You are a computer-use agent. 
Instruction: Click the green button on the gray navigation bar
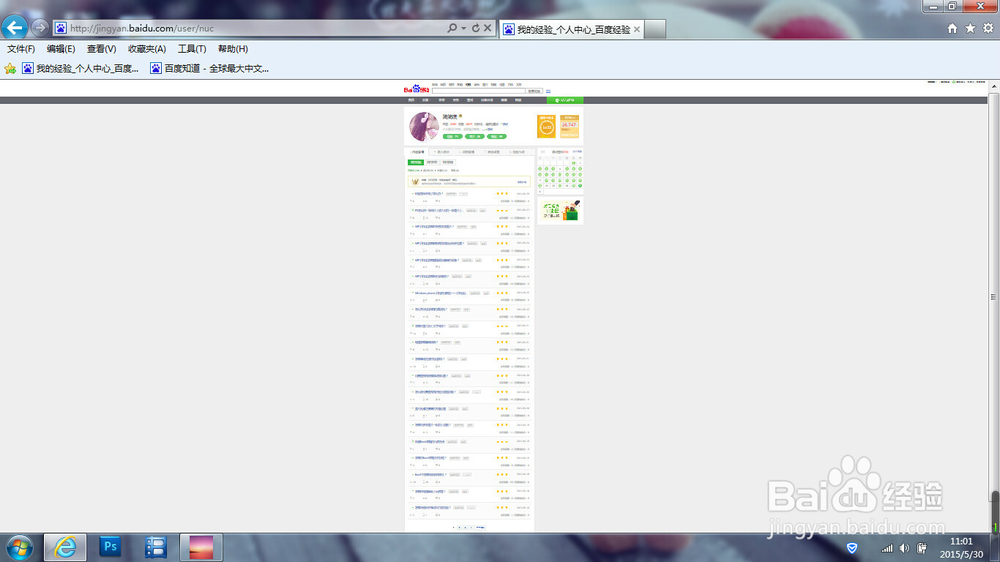[564, 100]
